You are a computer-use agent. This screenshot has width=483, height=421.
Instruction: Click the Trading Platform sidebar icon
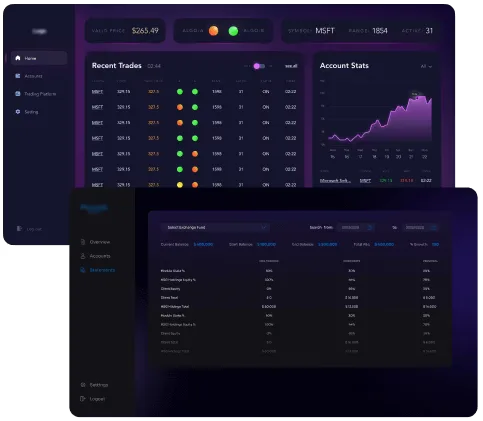tap(18, 94)
